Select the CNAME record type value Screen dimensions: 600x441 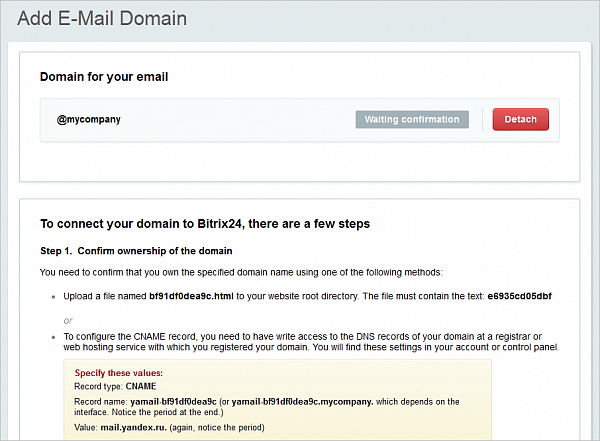click(141, 386)
